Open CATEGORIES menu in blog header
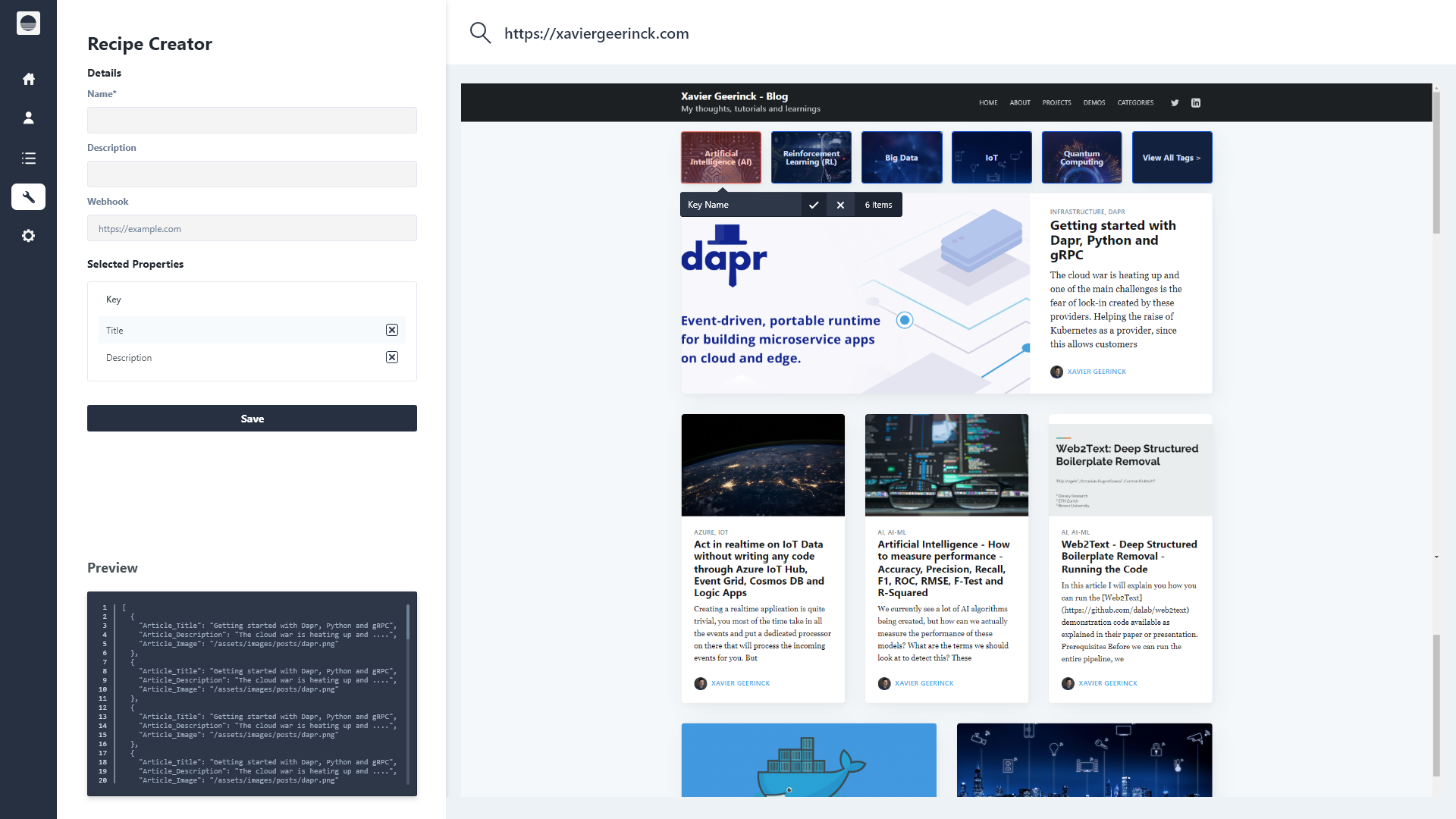The image size is (1456, 819). point(1135,102)
